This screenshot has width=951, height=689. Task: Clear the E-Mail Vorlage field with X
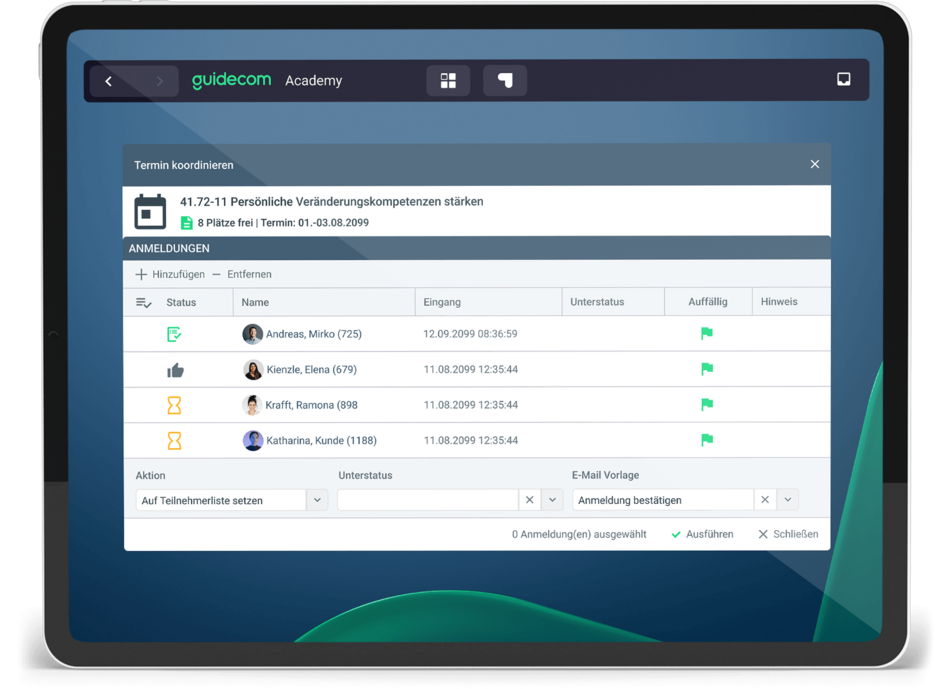pyautogui.click(x=765, y=500)
